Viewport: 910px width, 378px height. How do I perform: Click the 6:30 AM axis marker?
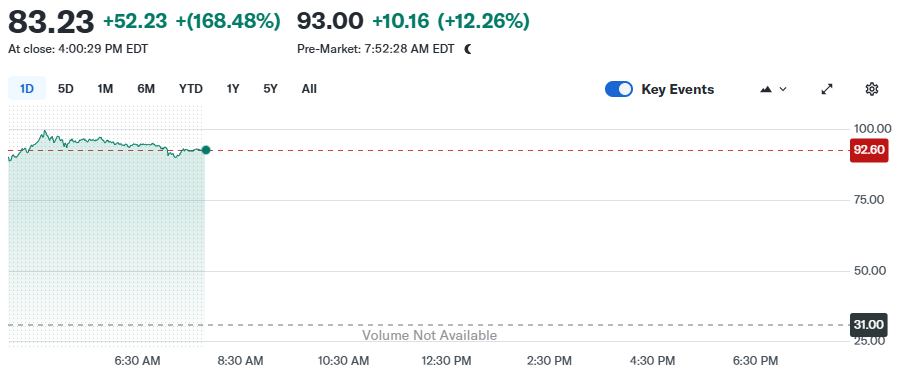138,361
